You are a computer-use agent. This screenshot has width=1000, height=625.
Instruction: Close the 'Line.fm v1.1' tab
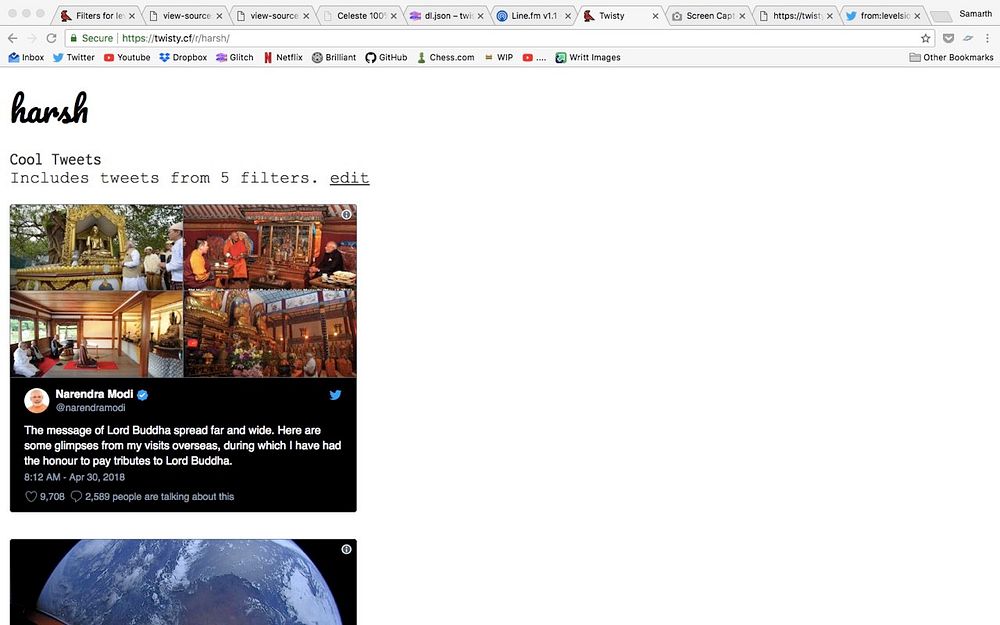[x=568, y=15]
